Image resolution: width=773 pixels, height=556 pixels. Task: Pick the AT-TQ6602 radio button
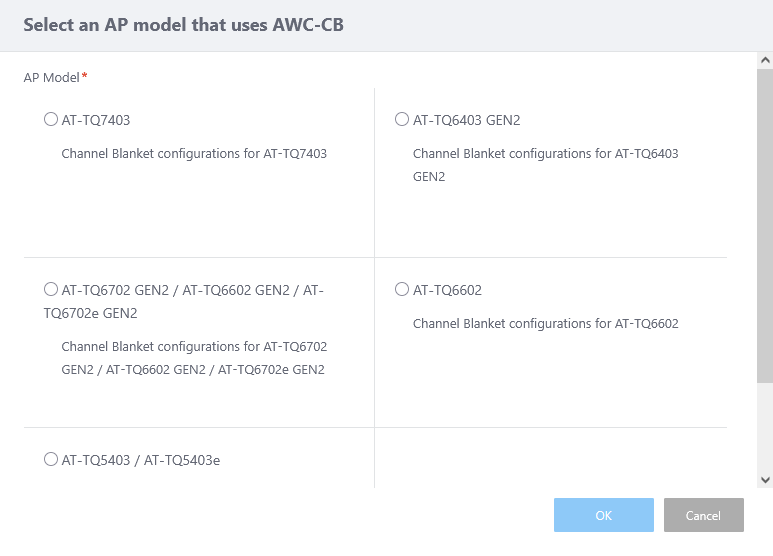[402, 290]
